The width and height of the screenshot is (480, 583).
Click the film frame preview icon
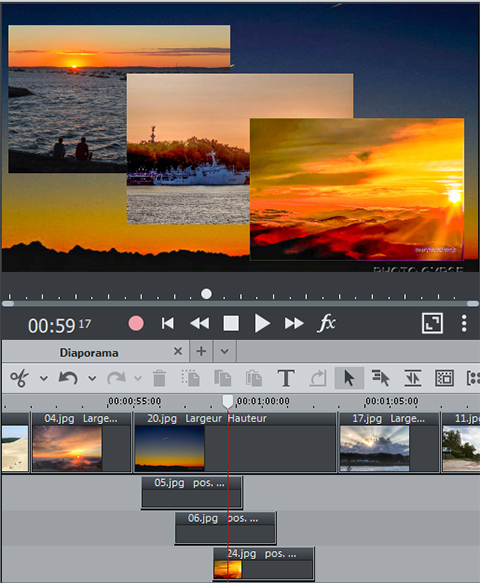click(x=444, y=378)
